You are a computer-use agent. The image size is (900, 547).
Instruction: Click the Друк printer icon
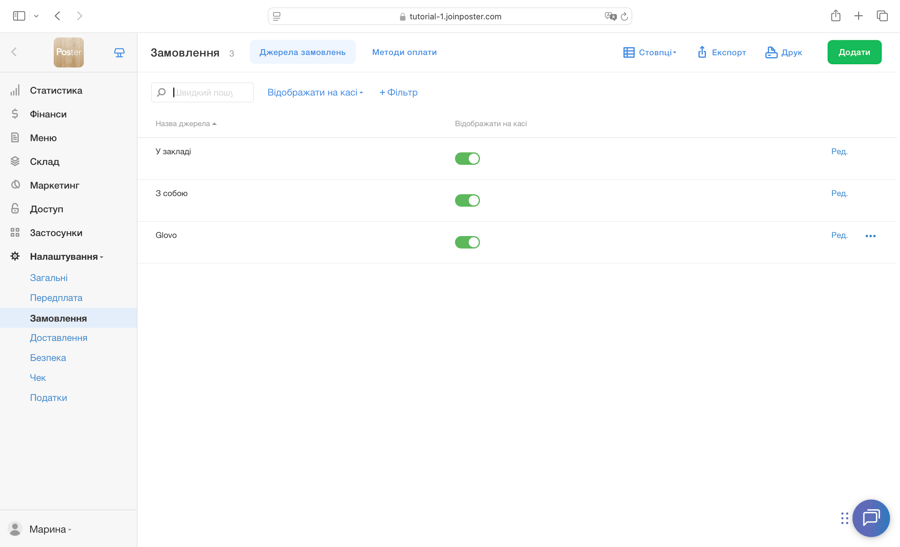click(x=771, y=52)
